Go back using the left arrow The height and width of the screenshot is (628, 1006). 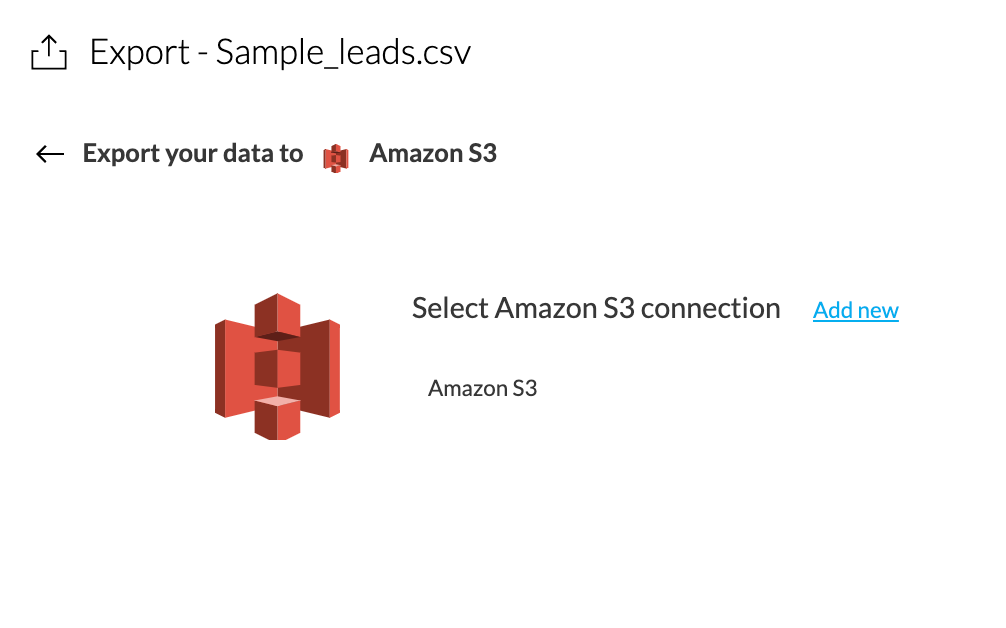pyautogui.click(x=50, y=154)
